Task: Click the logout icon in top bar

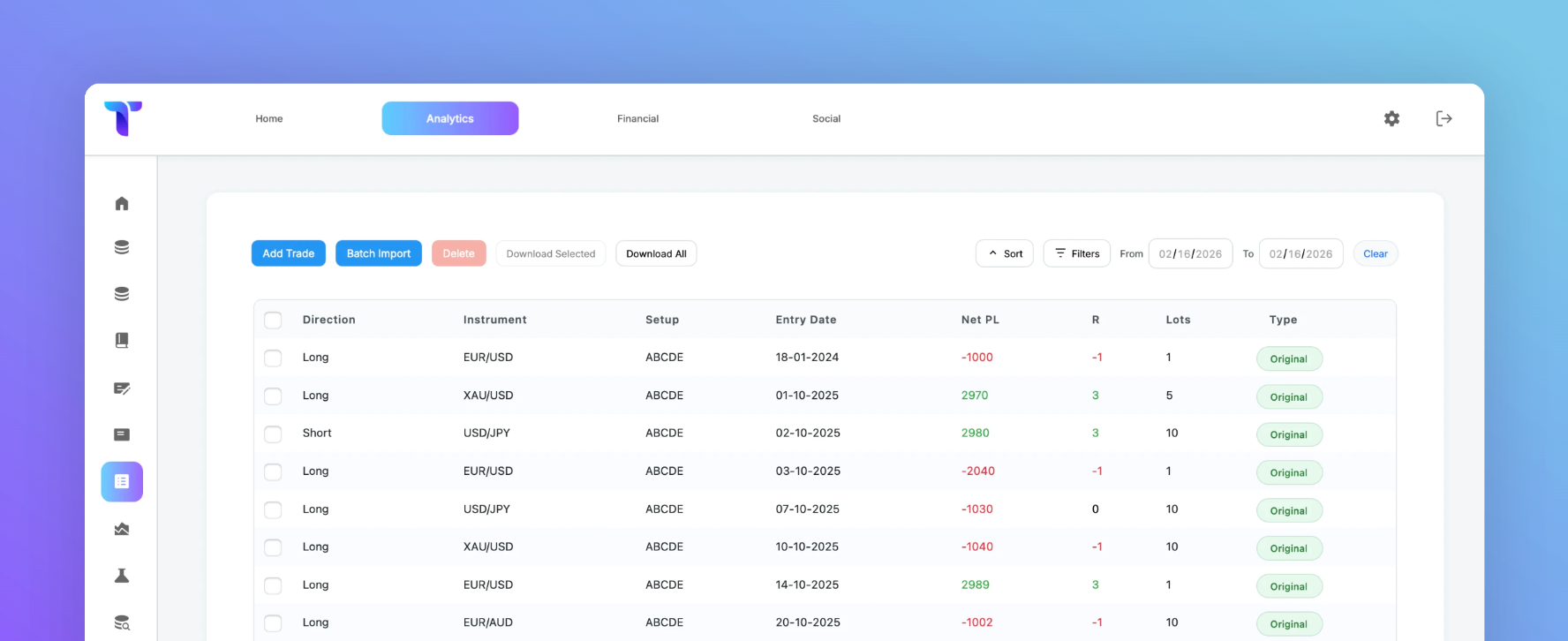Action: (1444, 118)
